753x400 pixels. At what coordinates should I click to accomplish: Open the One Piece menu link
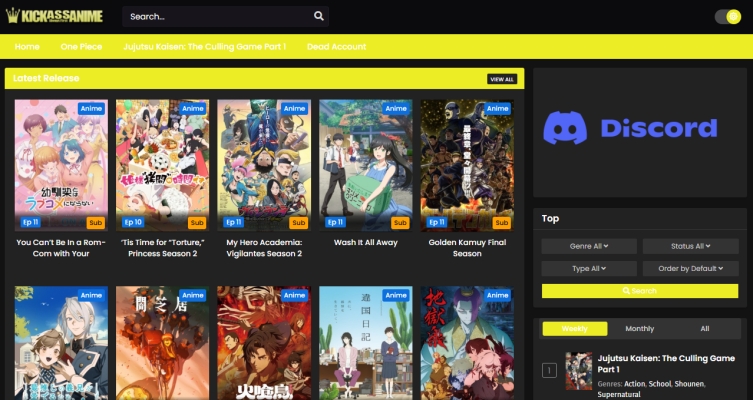point(81,47)
